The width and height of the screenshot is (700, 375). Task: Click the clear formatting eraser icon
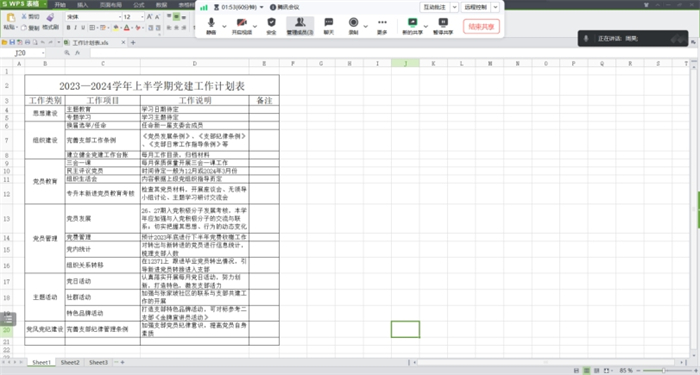pos(138,28)
